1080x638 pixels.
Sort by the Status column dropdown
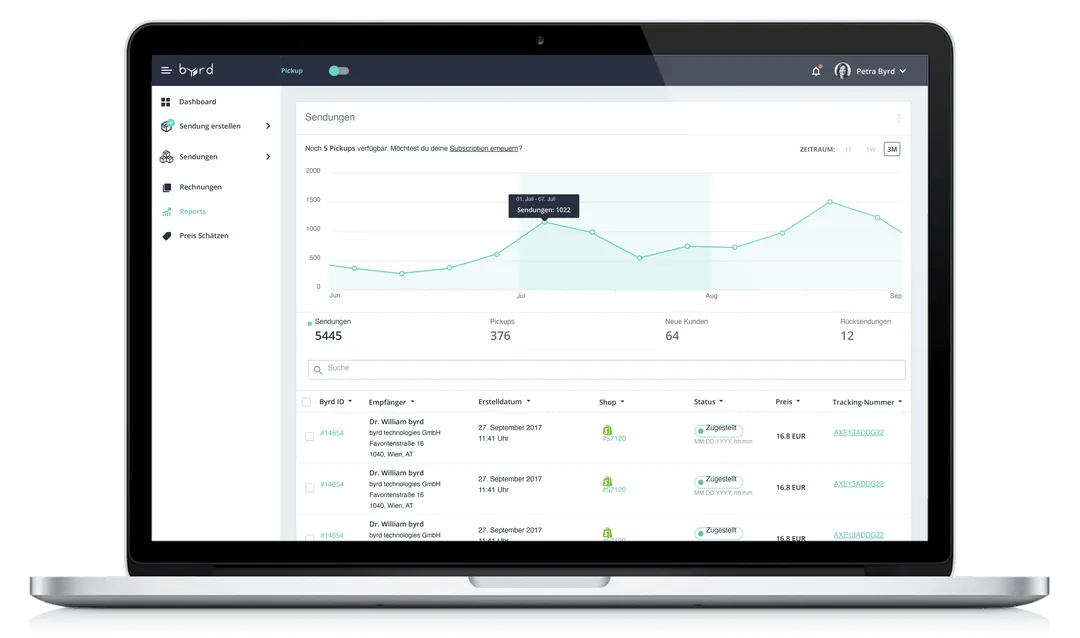pyautogui.click(x=708, y=402)
